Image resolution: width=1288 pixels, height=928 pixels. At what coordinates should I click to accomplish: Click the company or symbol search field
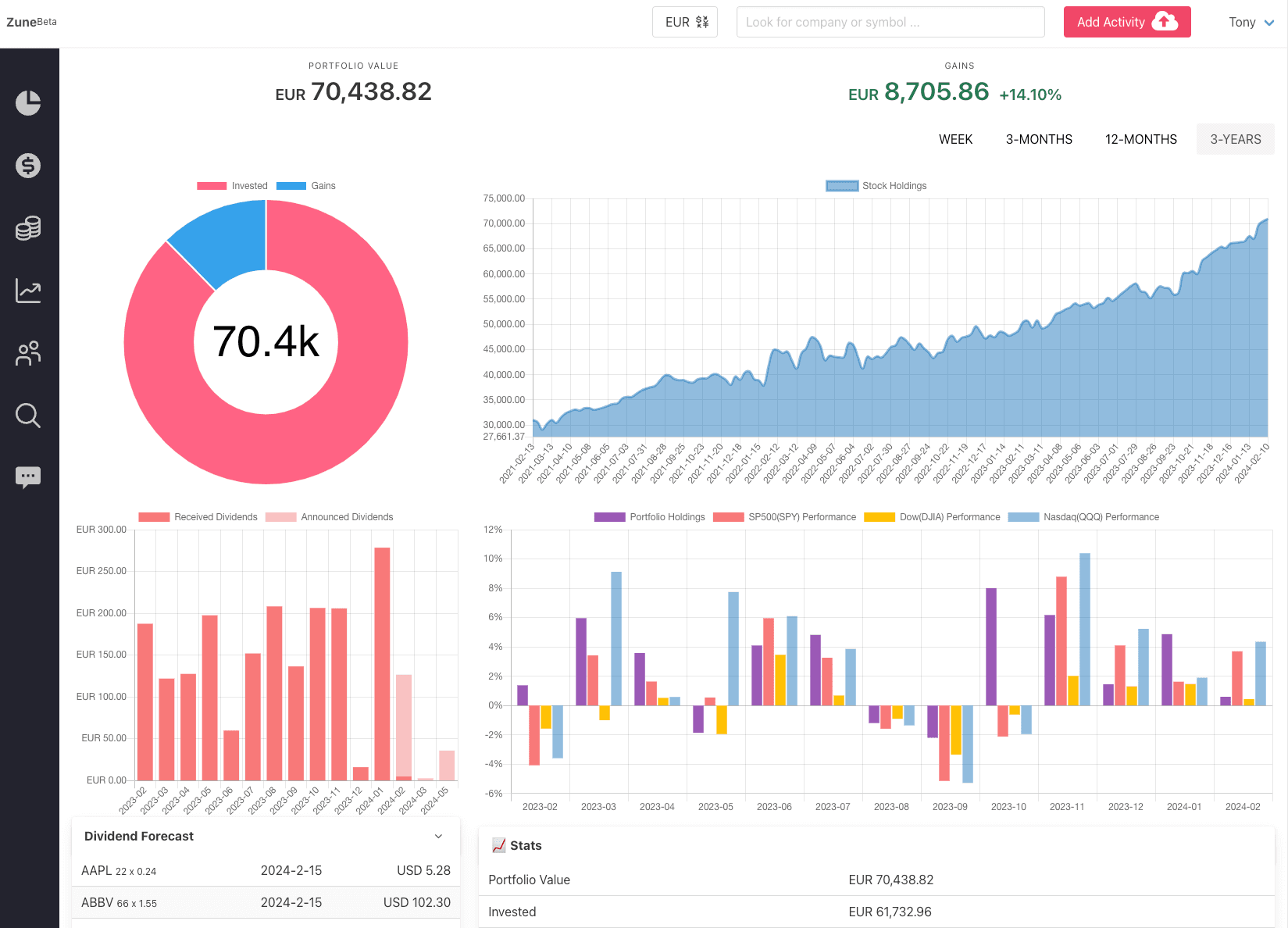click(x=890, y=22)
